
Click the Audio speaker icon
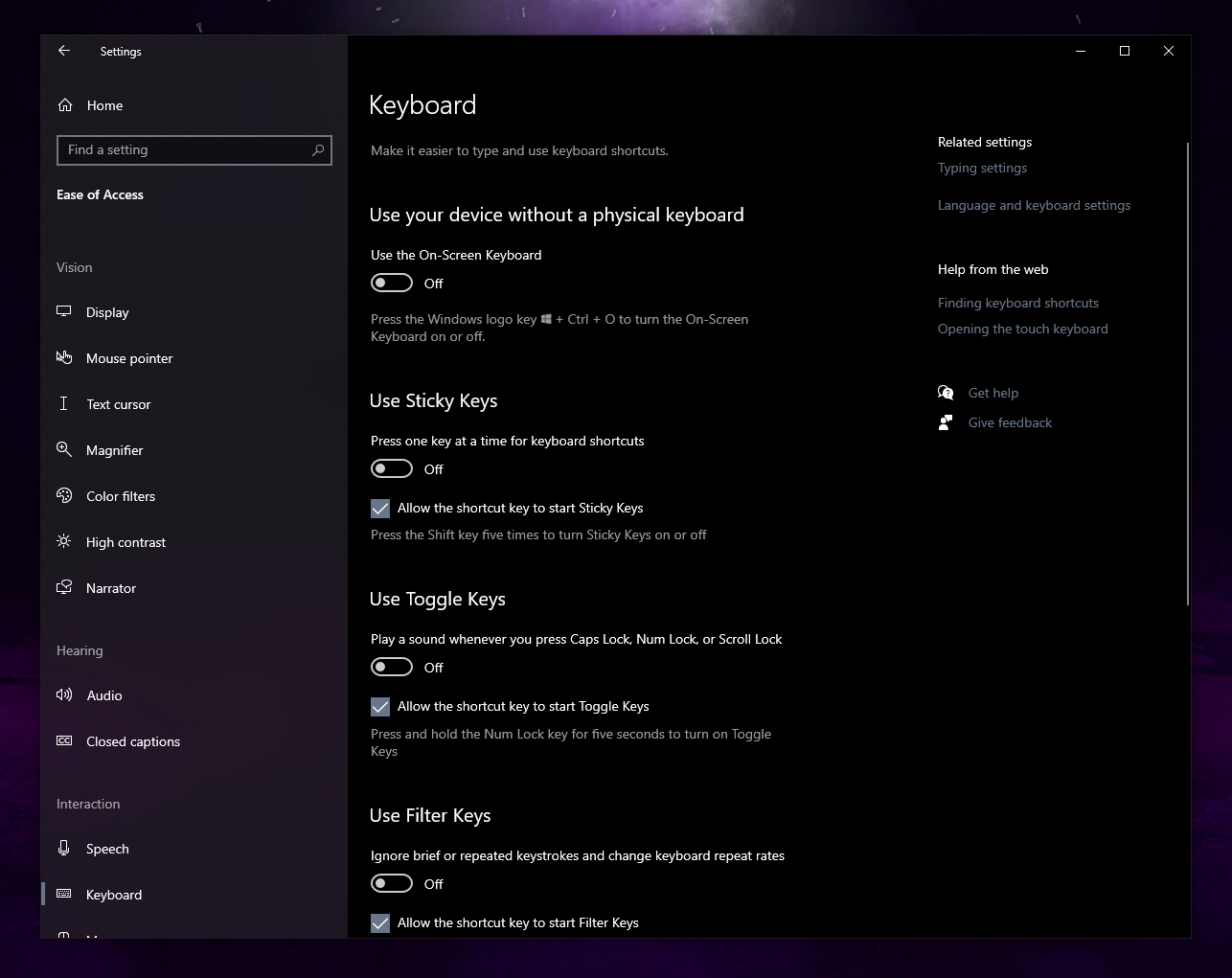click(x=64, y=694)
